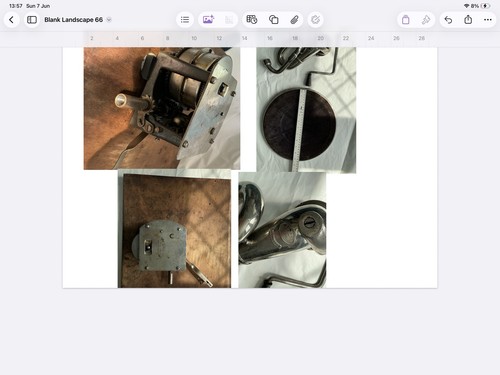This screenshot has width=500, height=375.
Task: Click ruler mark 28
Action: pyautogui.click(x=422, y=38)
